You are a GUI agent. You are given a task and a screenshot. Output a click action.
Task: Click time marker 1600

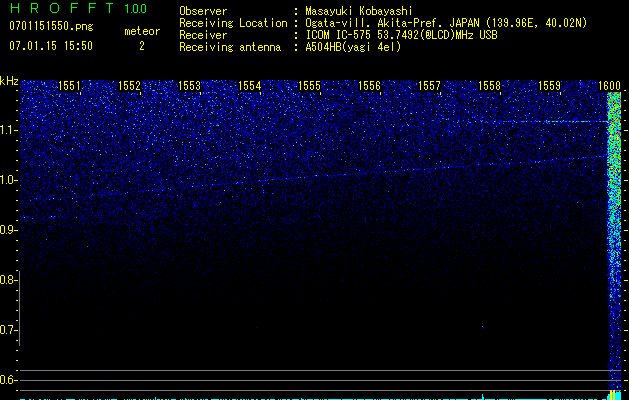click(609, 85)
